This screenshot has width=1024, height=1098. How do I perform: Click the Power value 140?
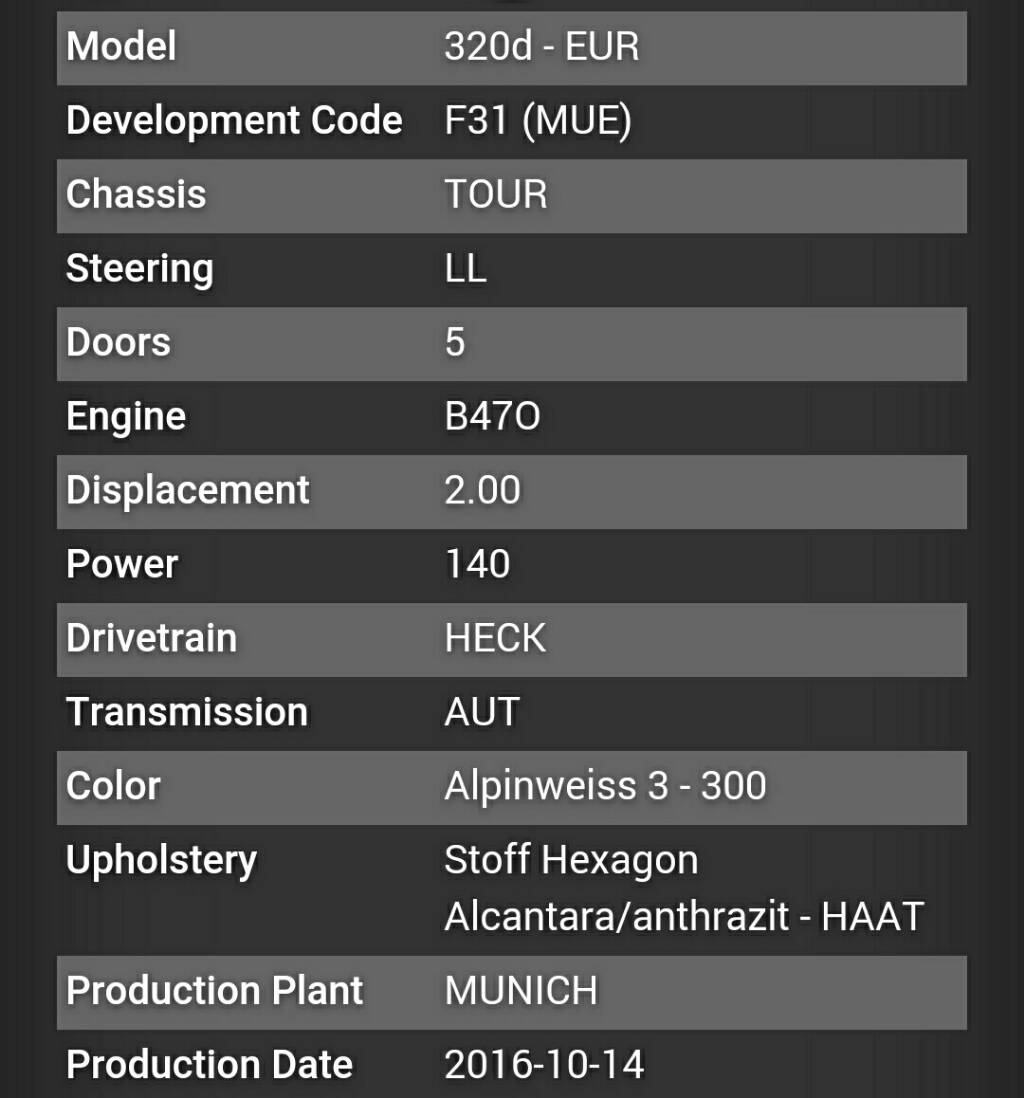(x=478, y=564)
